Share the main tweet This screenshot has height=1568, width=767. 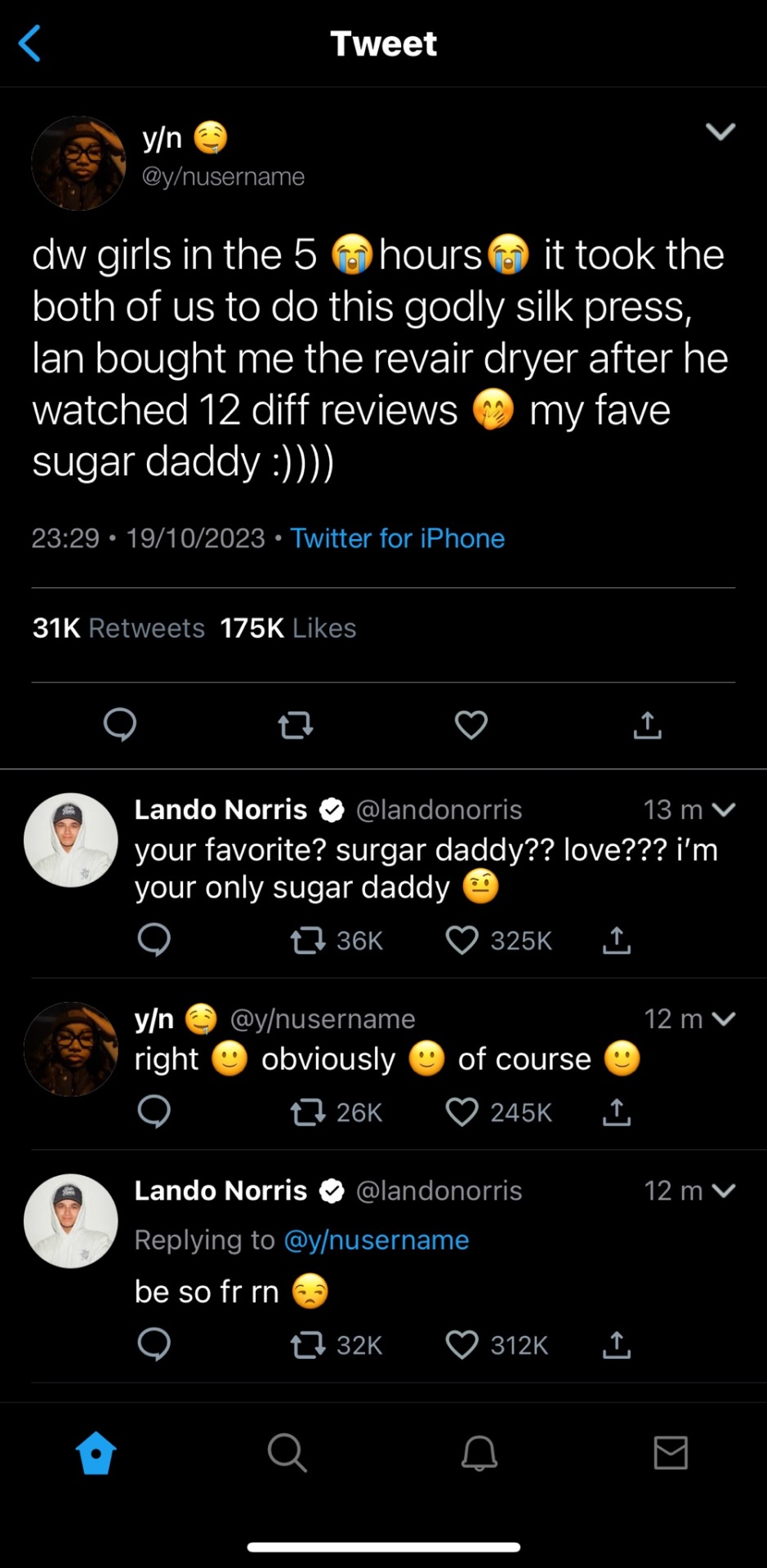[x=647, y=724]
